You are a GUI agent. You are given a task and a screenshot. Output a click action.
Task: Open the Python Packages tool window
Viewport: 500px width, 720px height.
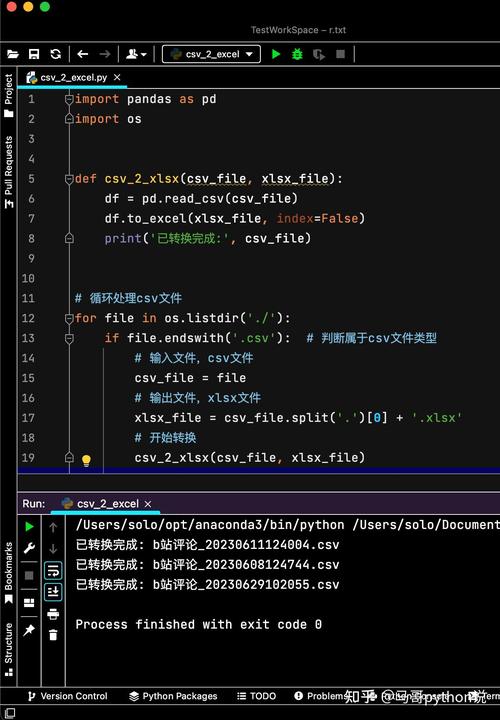tap(173, 696)
